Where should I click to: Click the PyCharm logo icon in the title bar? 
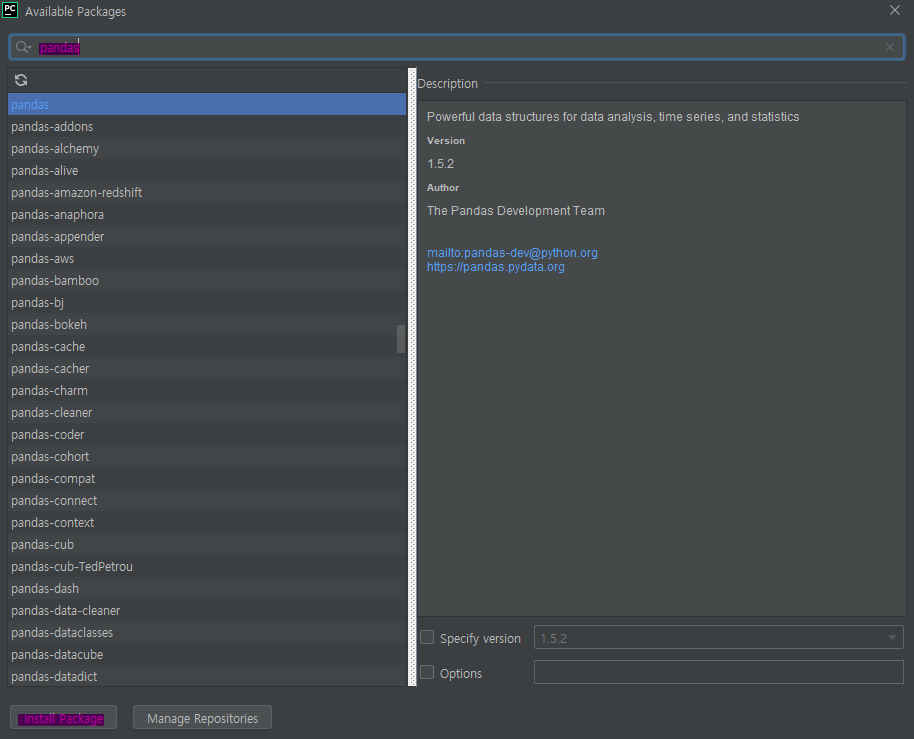coord(10,10)
